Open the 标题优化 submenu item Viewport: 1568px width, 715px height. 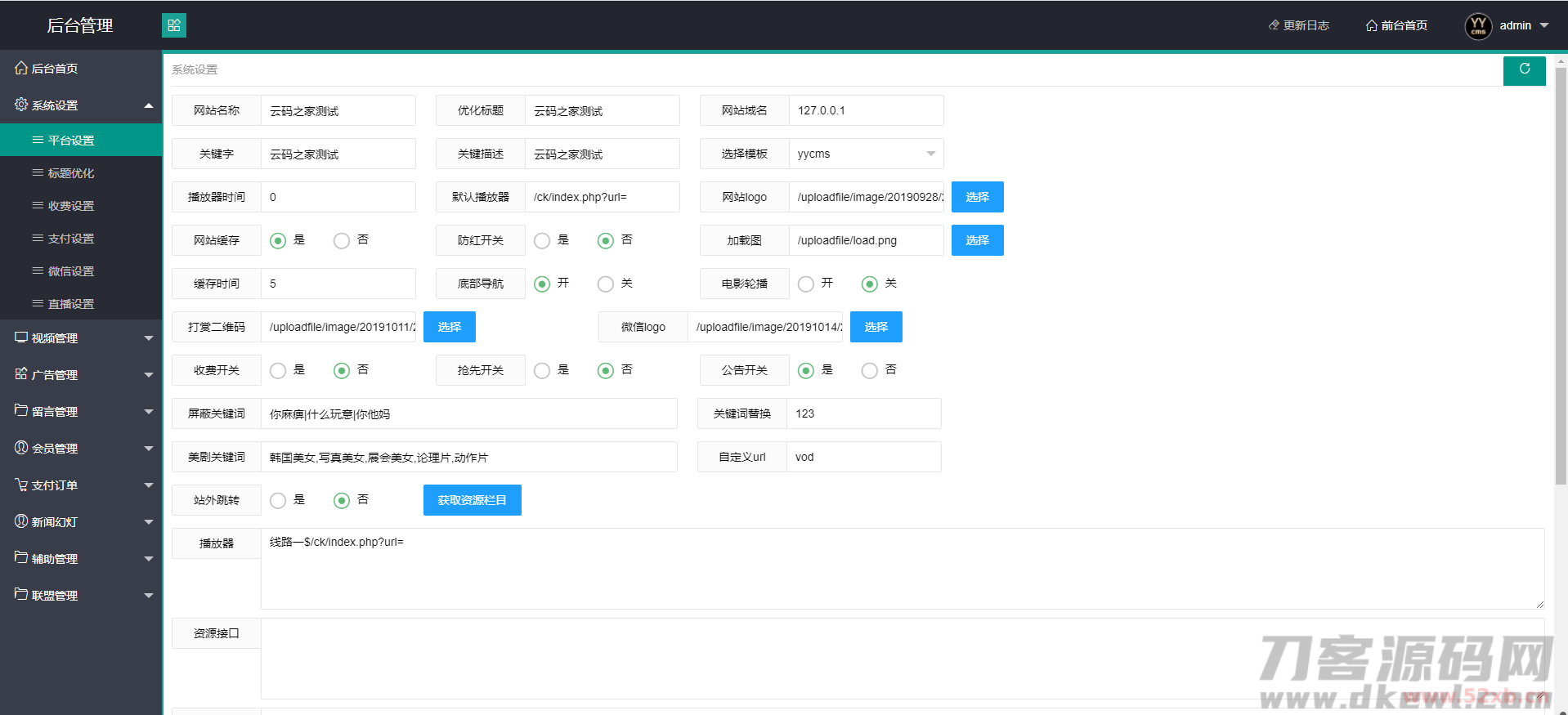tap(71, 173)
